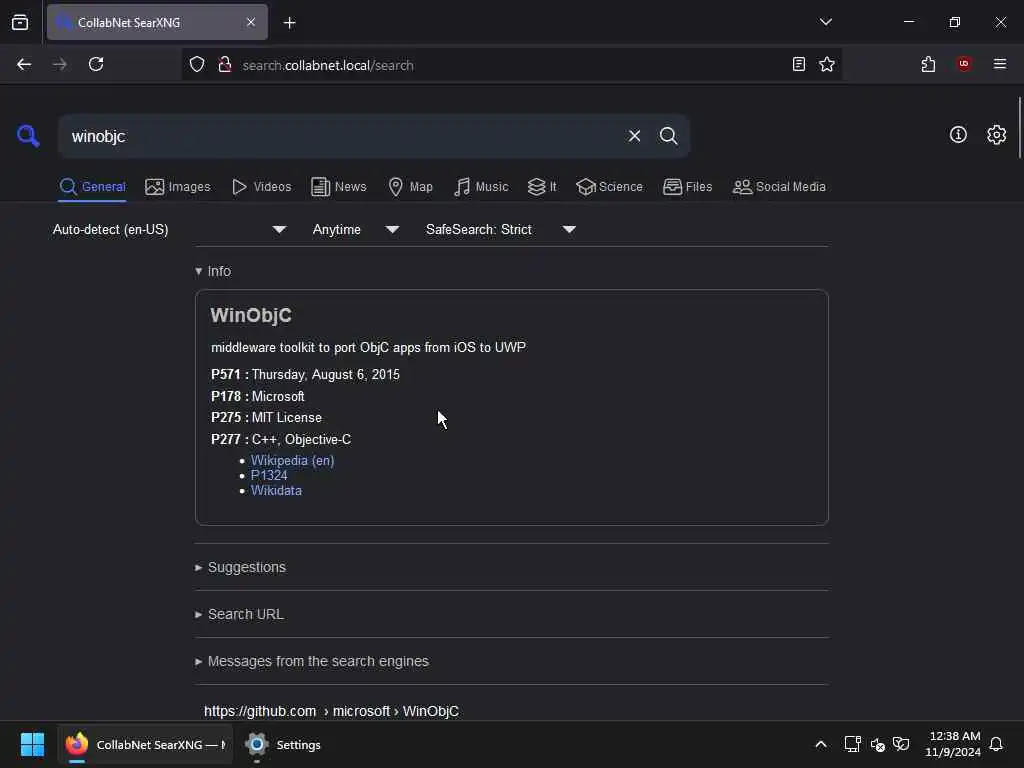1024x768 pixels.
Task: Open Firefox View recent browsing
Action: click(x=20, y=22)
